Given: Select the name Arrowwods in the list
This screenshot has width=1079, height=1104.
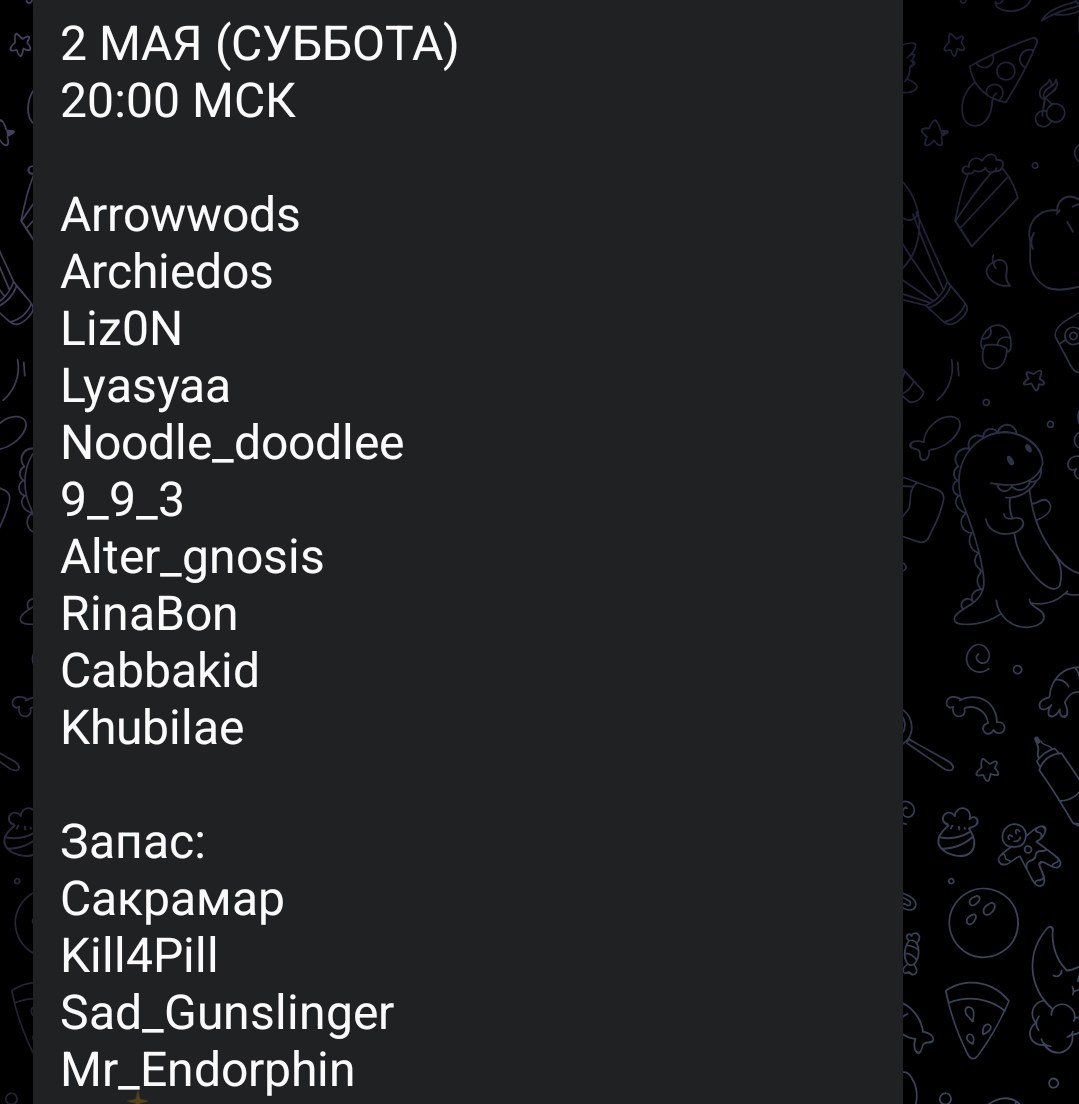Looking at the screenshot, I should (x=180, y=215).
